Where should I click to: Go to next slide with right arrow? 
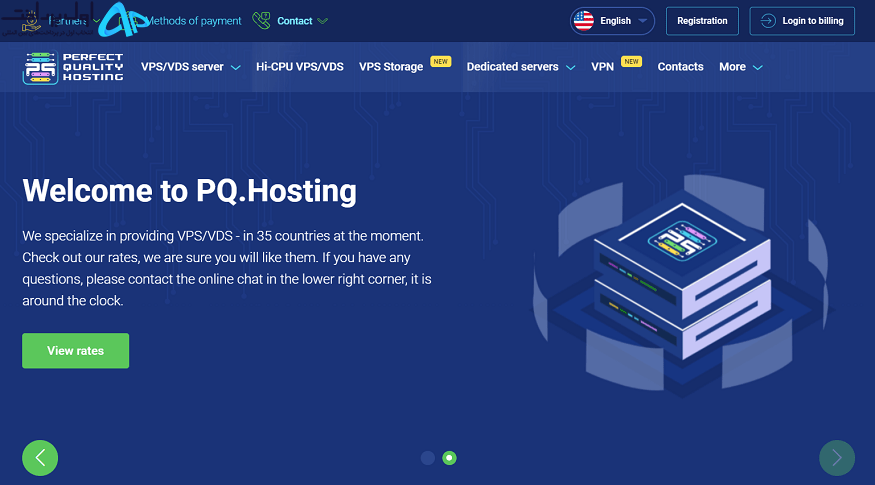click(836, 458)
